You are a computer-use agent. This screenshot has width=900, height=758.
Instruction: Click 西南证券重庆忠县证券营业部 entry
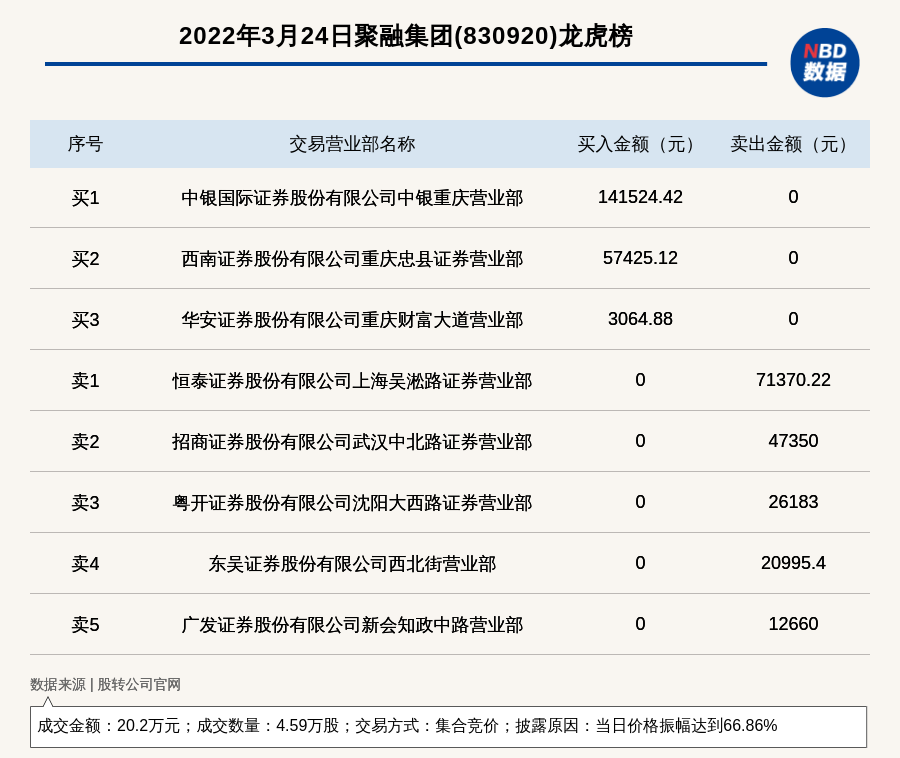click(352, 259)
